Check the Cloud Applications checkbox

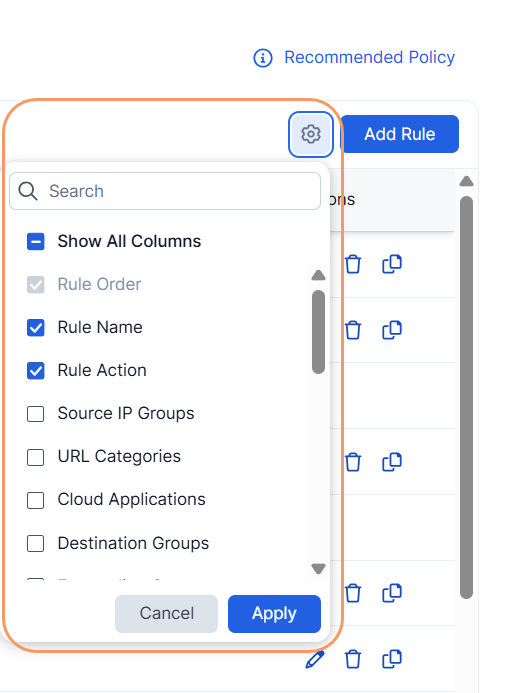(x=35, y=500)
